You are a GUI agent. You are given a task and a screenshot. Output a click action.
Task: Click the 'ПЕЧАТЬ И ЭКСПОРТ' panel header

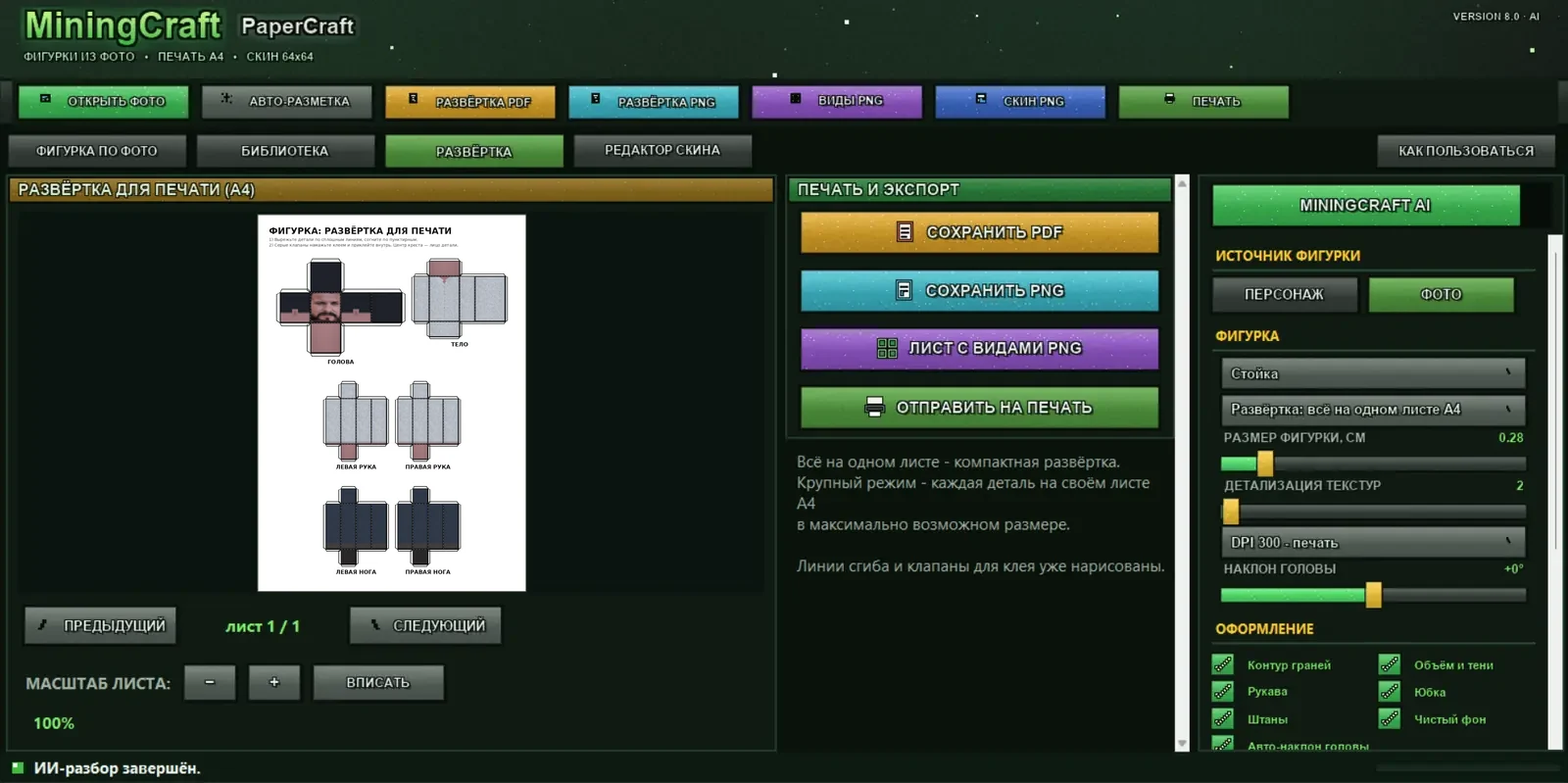980,189
